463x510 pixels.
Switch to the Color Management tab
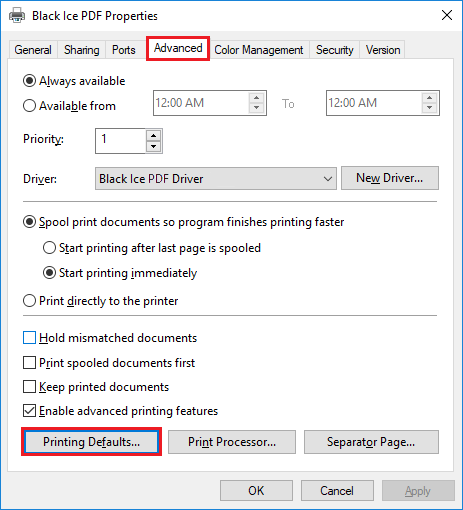pos(259,50)
